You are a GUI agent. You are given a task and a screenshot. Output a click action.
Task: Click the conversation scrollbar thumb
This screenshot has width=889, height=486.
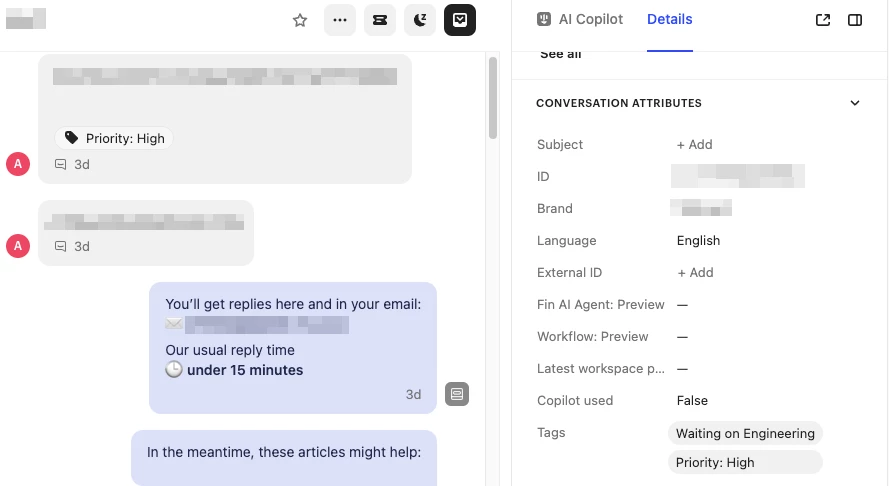[493, 98]
